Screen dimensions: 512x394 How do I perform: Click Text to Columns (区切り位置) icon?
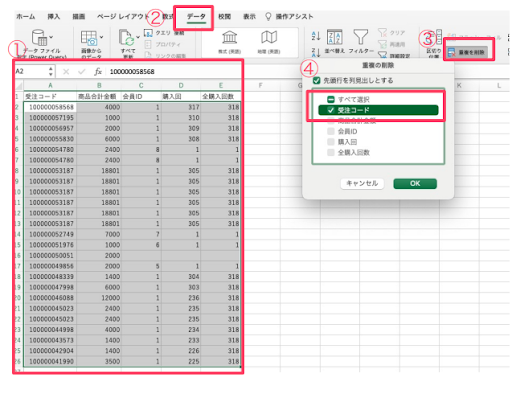435,38
